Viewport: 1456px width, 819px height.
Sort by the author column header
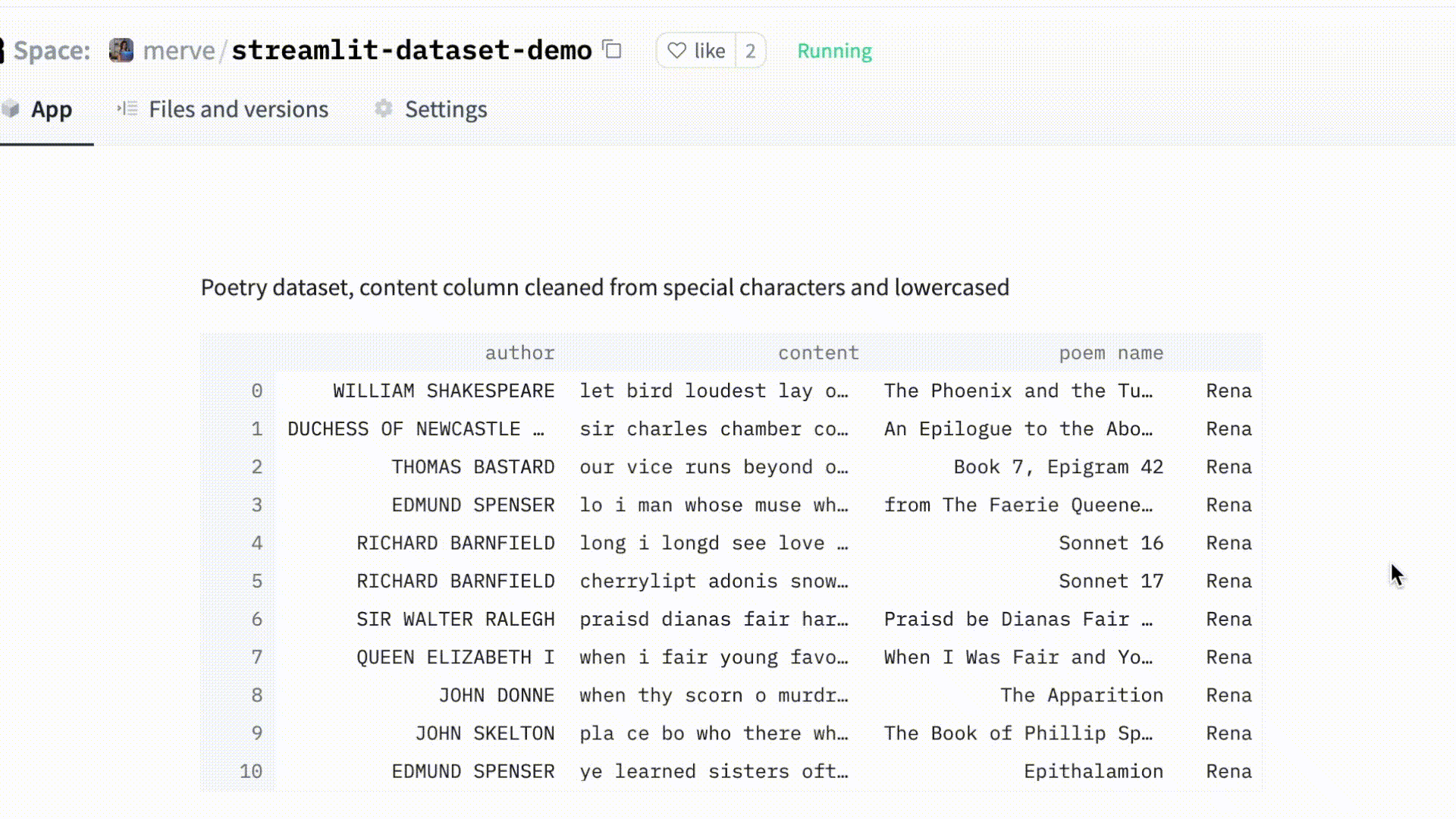pyautogui.click(x=519, y=353)
